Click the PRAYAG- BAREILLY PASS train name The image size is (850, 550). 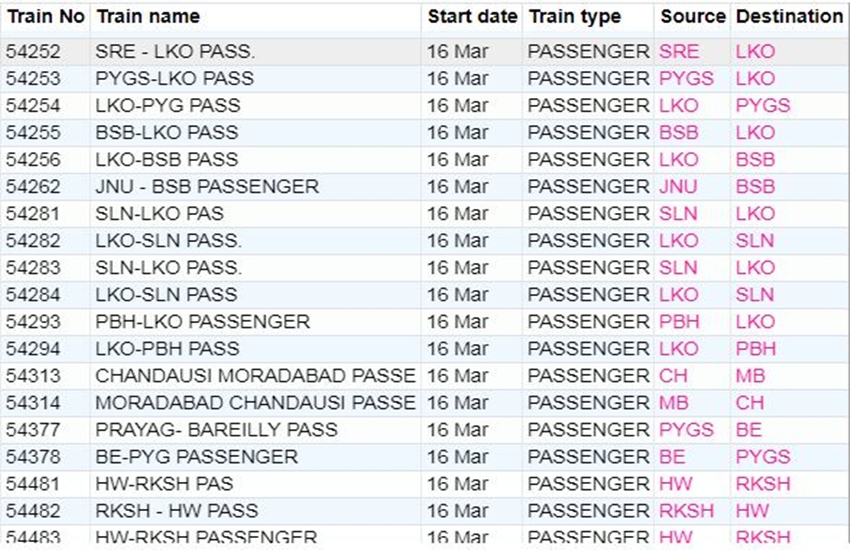(x=216, y=429)
